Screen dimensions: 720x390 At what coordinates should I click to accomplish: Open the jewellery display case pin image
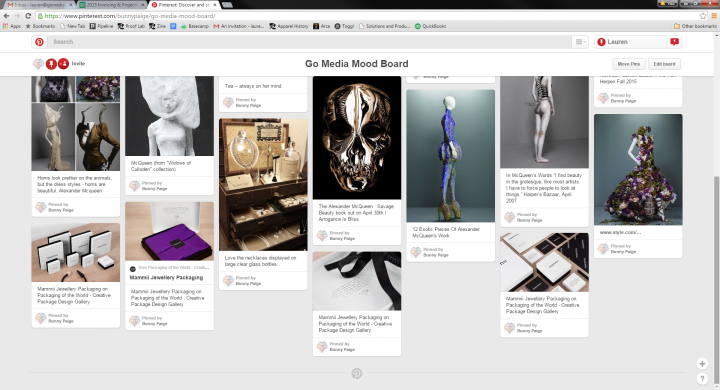click(x=263, y=185)
